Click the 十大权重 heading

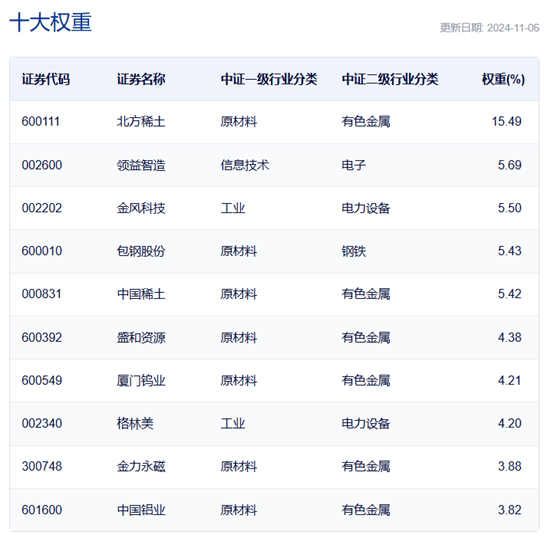pos(51,23)
